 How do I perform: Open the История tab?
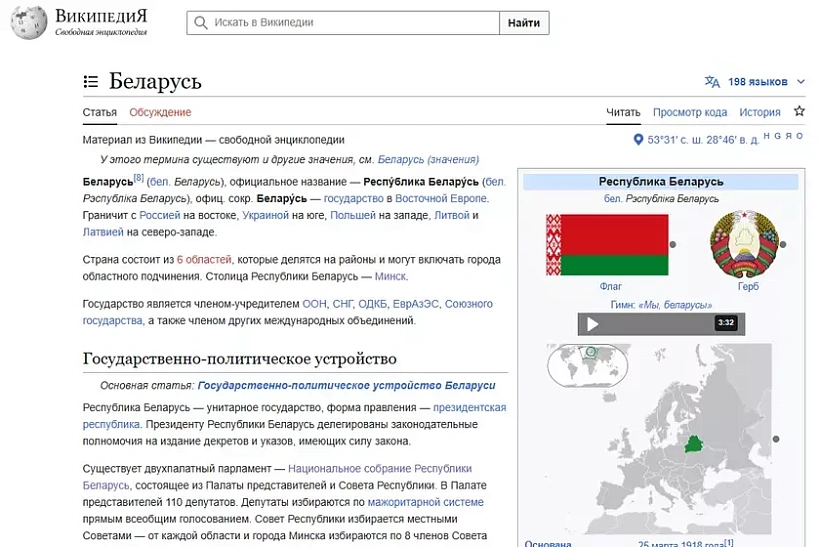[x=760, y=112]
